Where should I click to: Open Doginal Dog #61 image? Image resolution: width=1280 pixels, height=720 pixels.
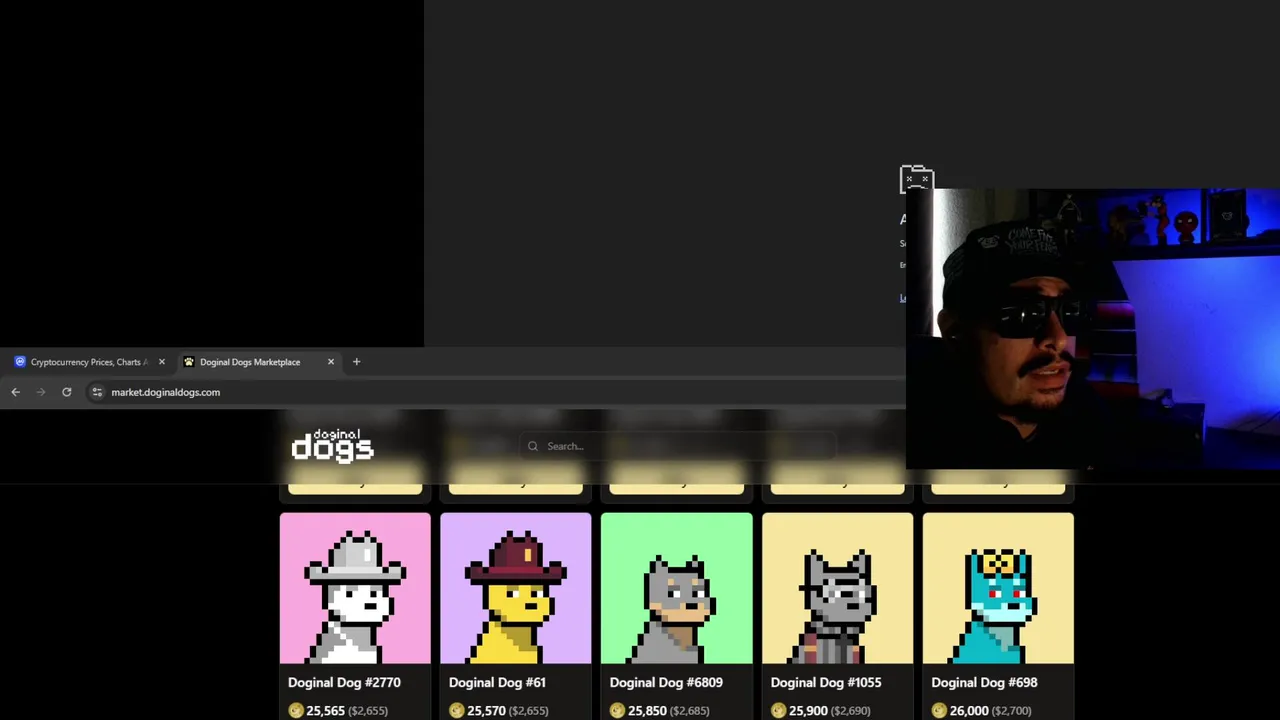tap(516, 588)
